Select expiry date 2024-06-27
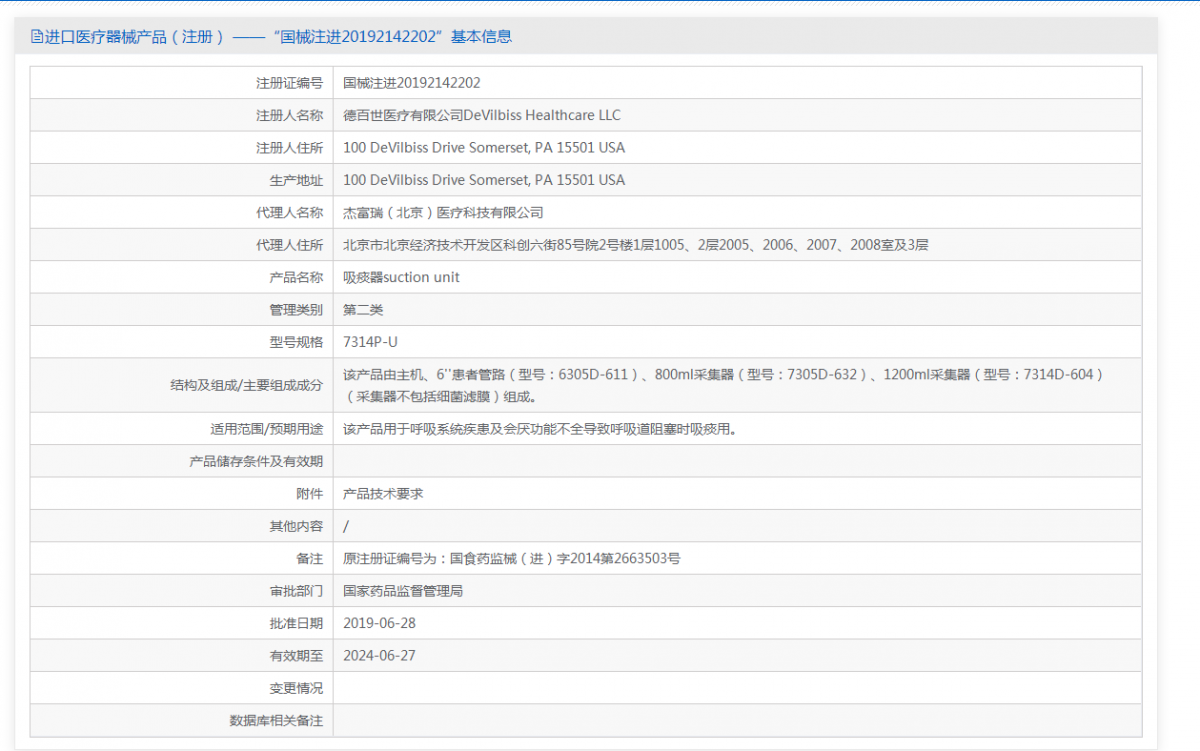Screen dimensions: 1200x751 click(379, 656)
